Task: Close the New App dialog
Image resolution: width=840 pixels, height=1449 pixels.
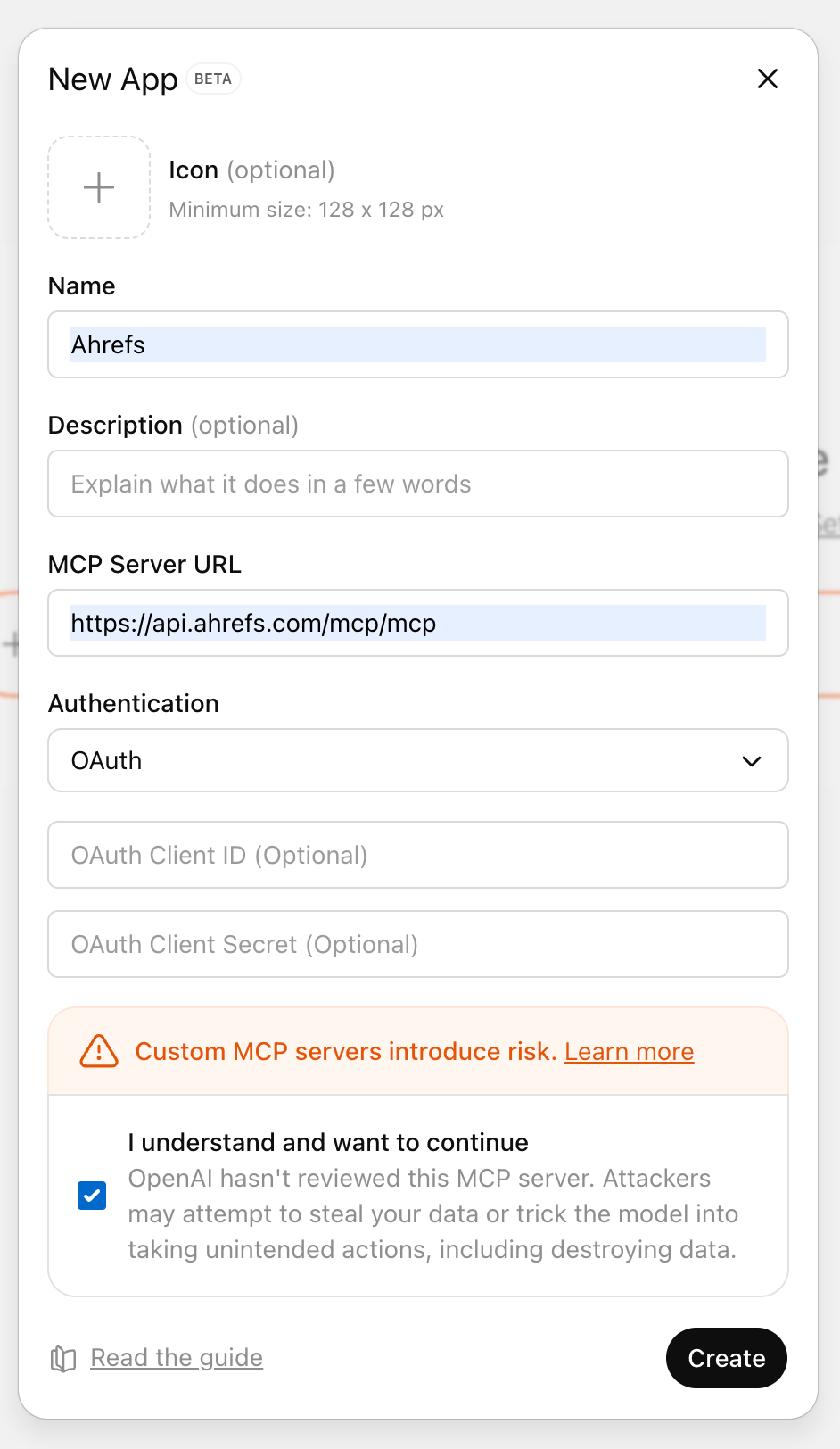Action: pos(767,79)
